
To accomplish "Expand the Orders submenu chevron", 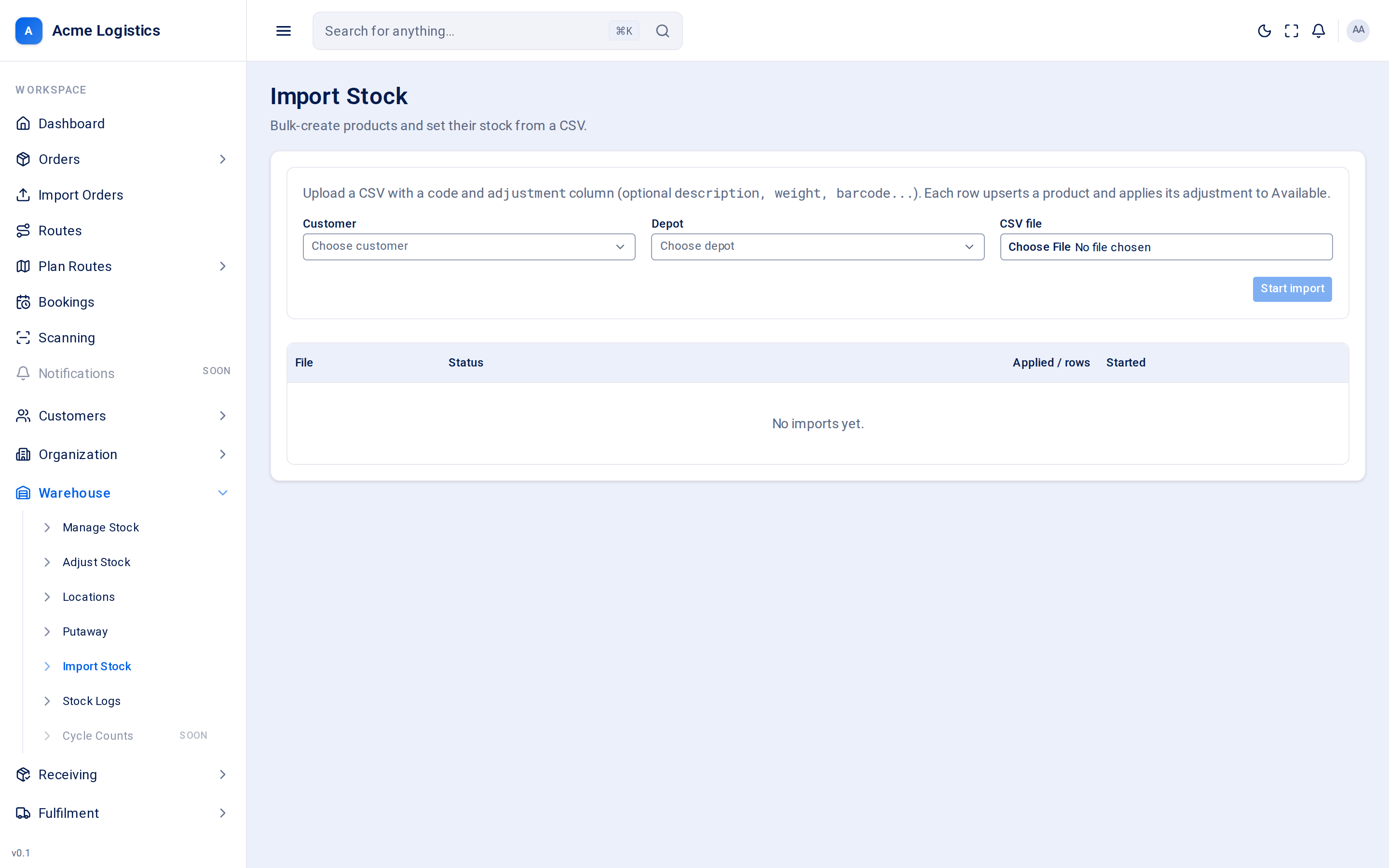I will click(x=223, y=159).
